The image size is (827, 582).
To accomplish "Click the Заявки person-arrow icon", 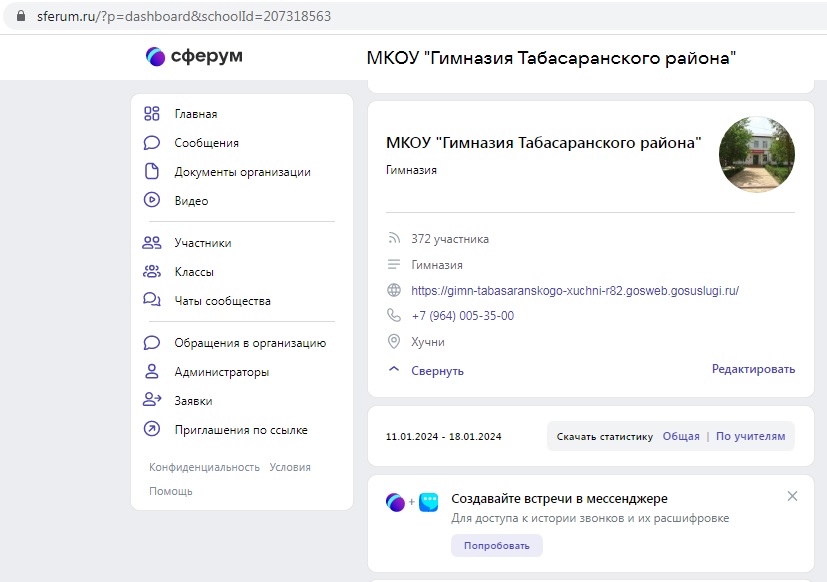I will click(x=152, y=400).
